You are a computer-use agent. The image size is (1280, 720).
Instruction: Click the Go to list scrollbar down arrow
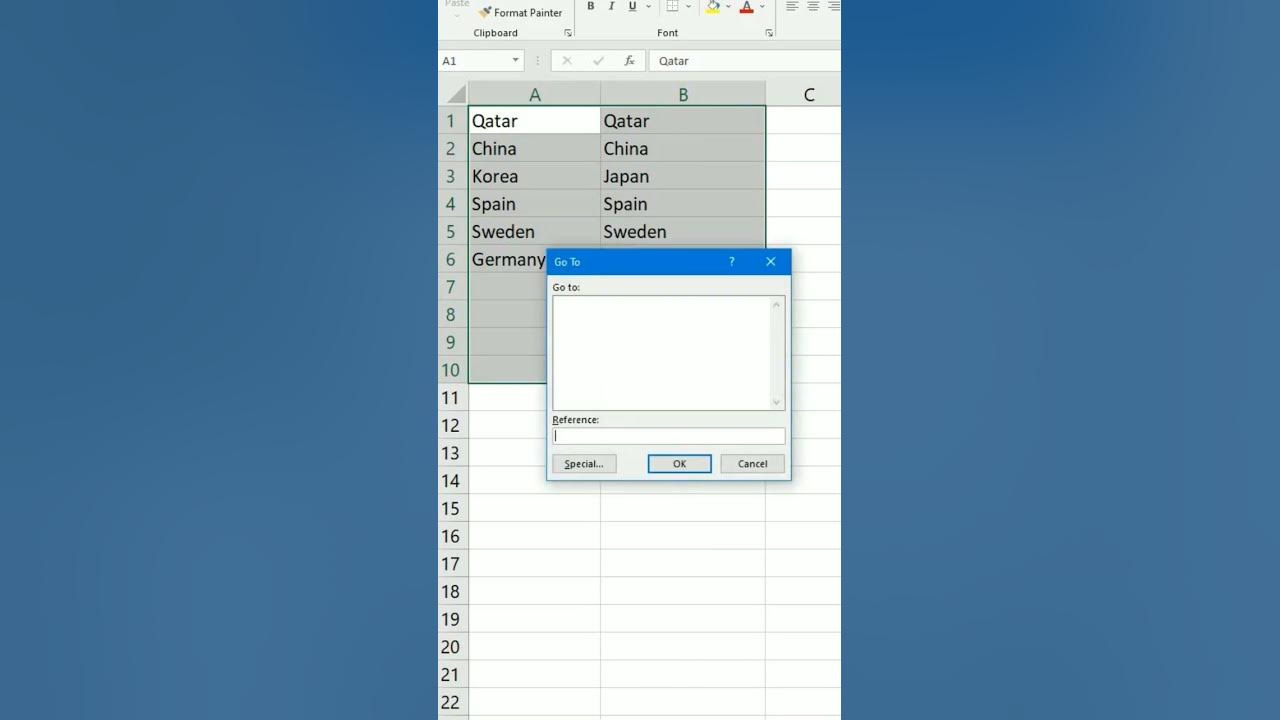(777, 402)
